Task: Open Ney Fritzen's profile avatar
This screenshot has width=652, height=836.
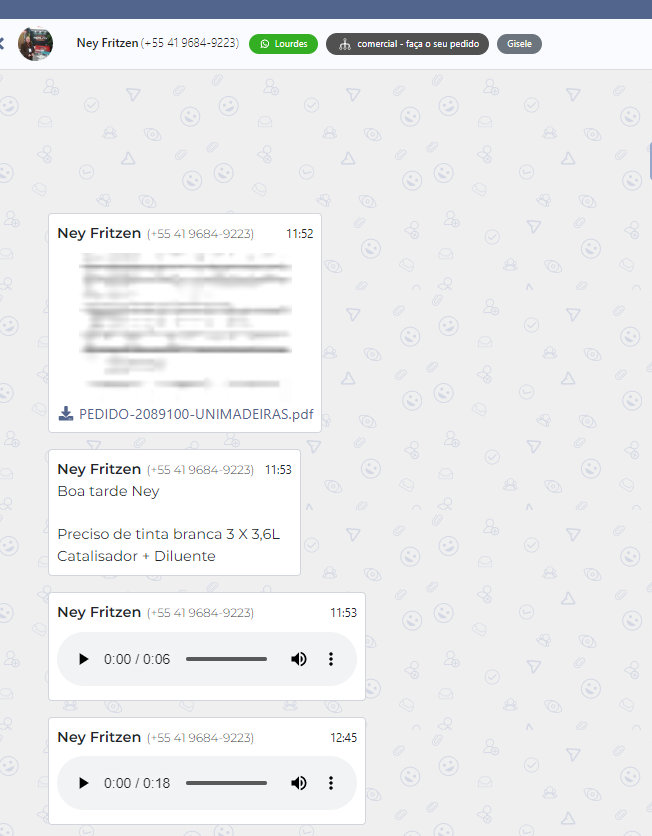Action: (x=36, y=44)
